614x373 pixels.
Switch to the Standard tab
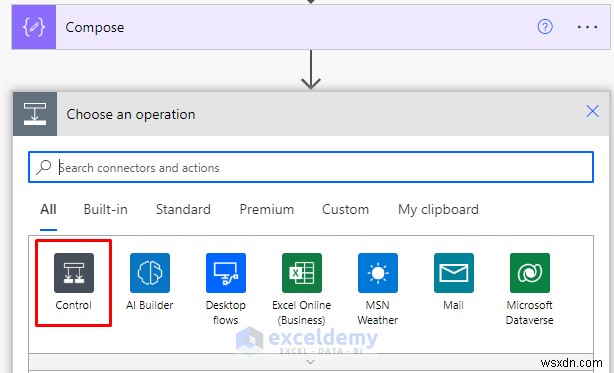click(x=183, y=209)
